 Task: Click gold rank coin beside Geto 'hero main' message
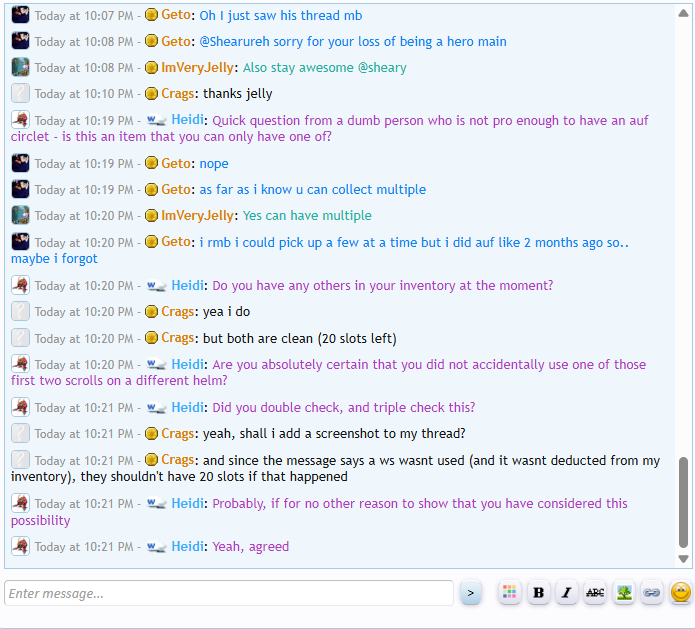point(152,41)
